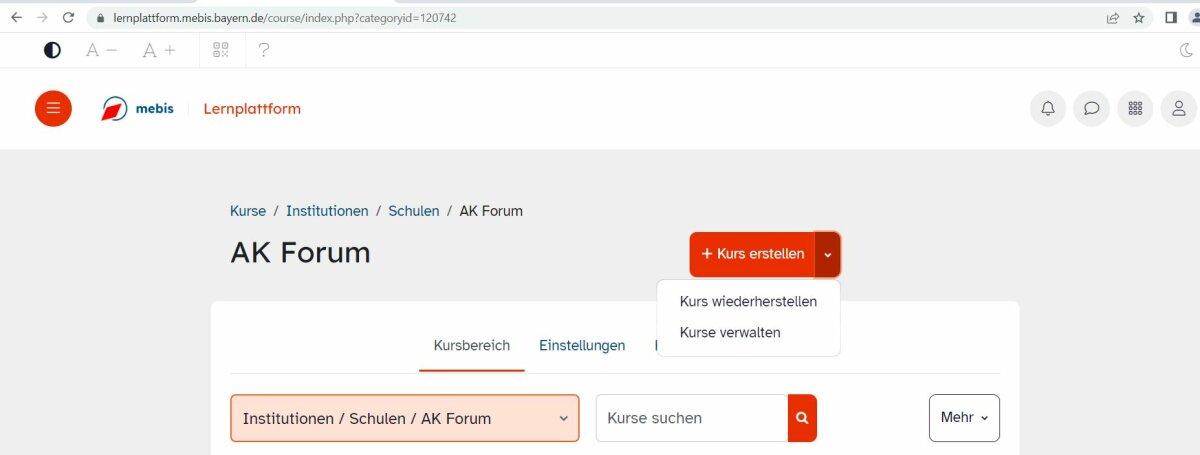
Task: Click the question mark help icon
Action: [x=264, y=50]
